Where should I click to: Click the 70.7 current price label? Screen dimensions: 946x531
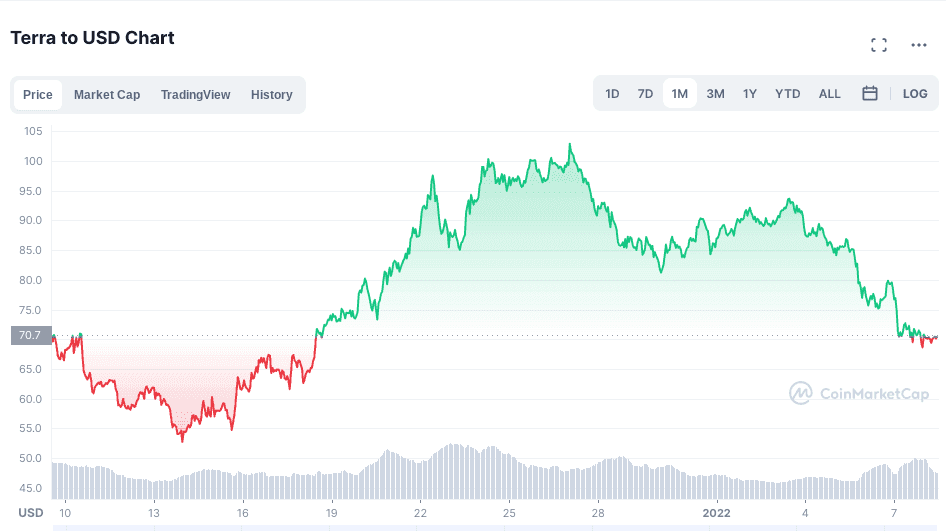(31, 336)
